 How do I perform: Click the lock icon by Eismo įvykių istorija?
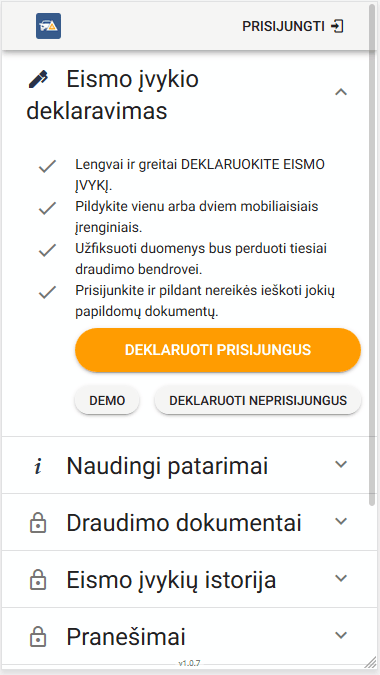point(38,579)
